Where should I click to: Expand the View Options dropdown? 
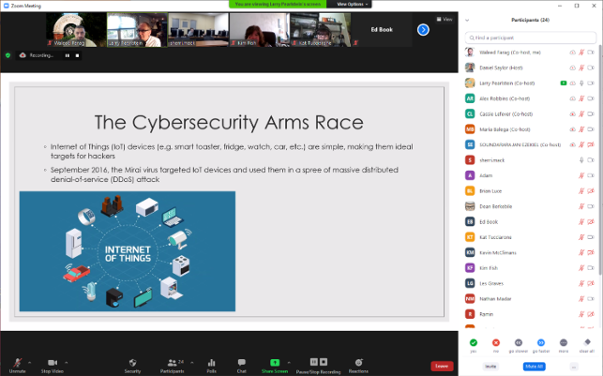[x=352, y=4]
